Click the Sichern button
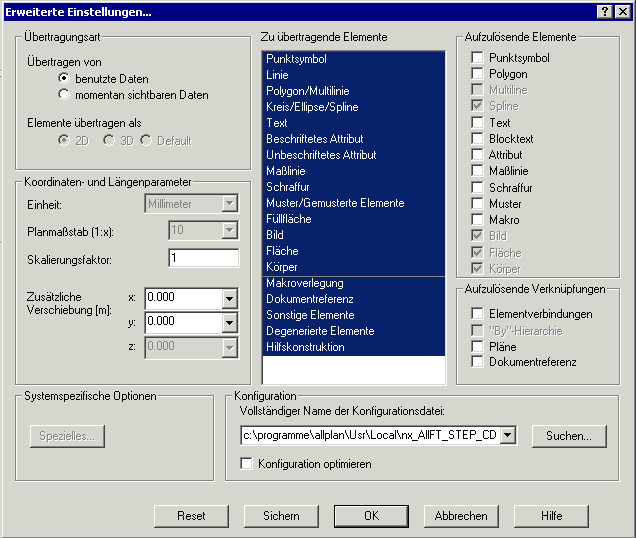This screenshot has width=636, height=538. click(x=281, y=516)
